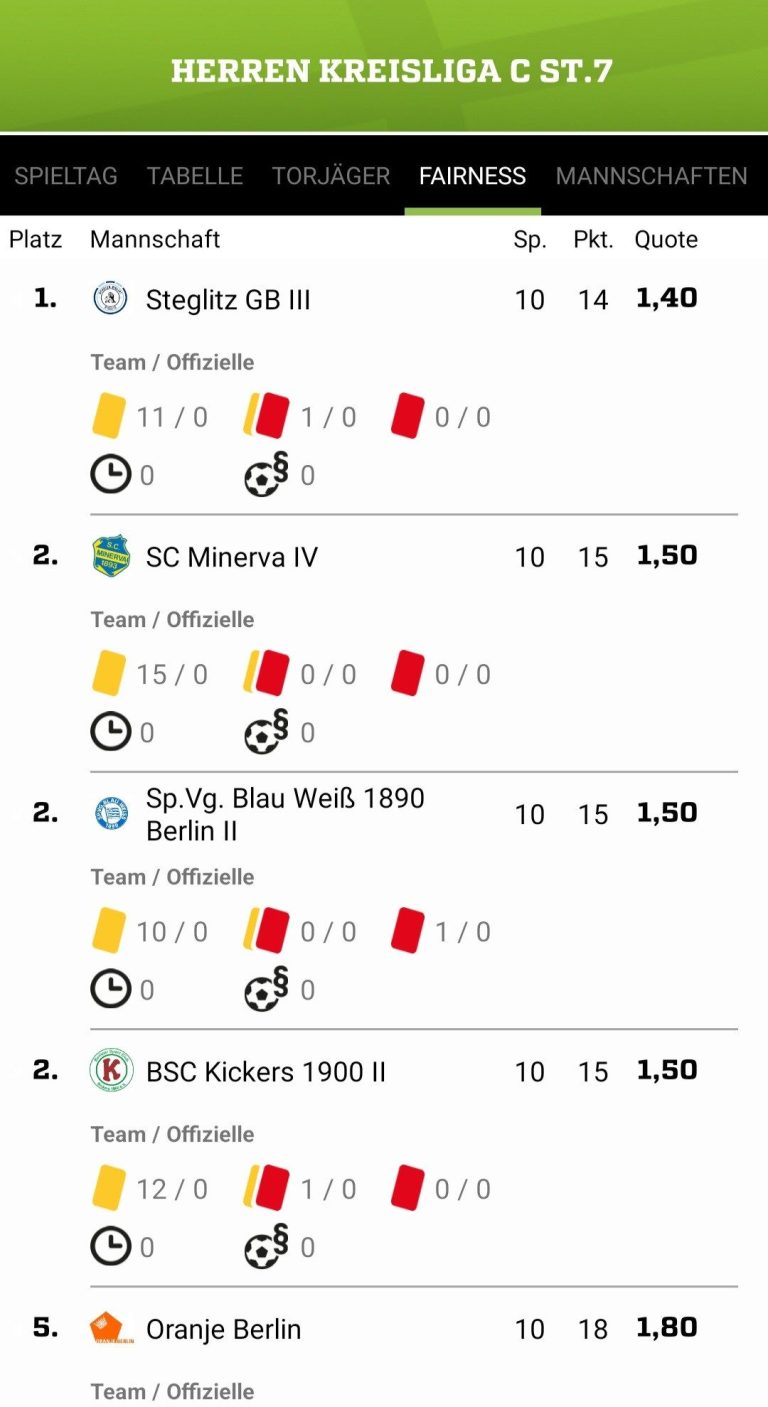
Task: Click the Oranje Berlin orange logo
Action: pyautogui.click(x=106, y=1328)
